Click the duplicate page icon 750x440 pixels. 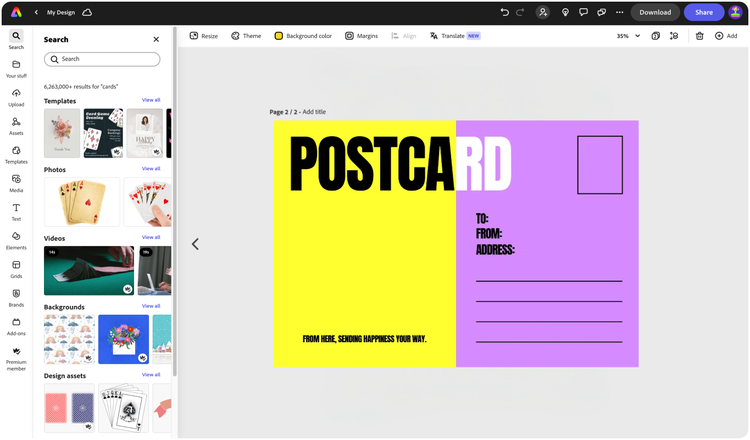pyautogui.click(x=656, y=36)
